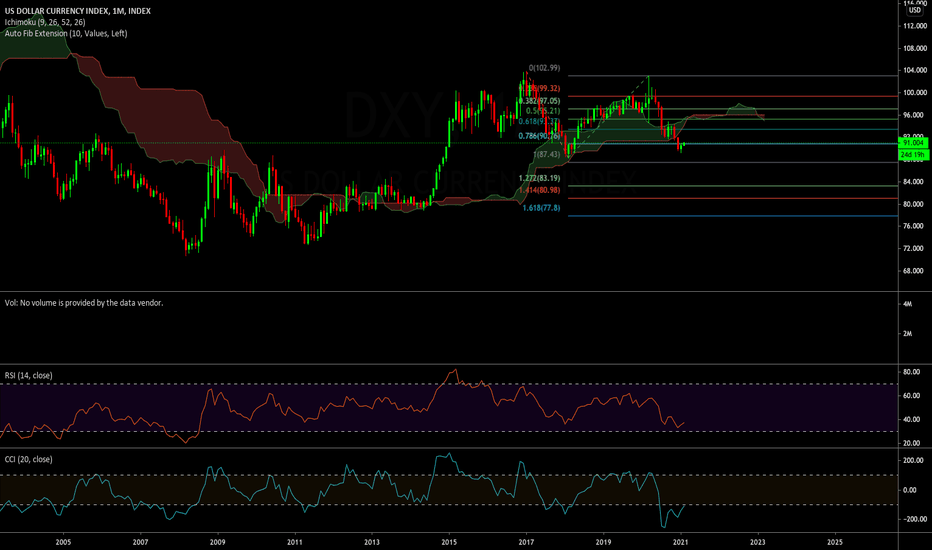Click 96.000 on the price axis
Screen dimensions: 932x550
915,115
